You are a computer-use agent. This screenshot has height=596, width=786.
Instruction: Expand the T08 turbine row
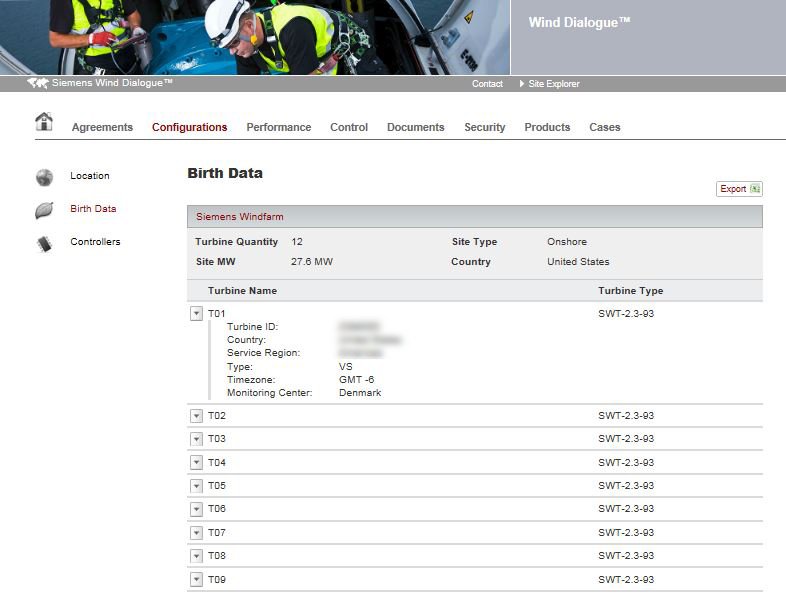(x=196, y=556)
